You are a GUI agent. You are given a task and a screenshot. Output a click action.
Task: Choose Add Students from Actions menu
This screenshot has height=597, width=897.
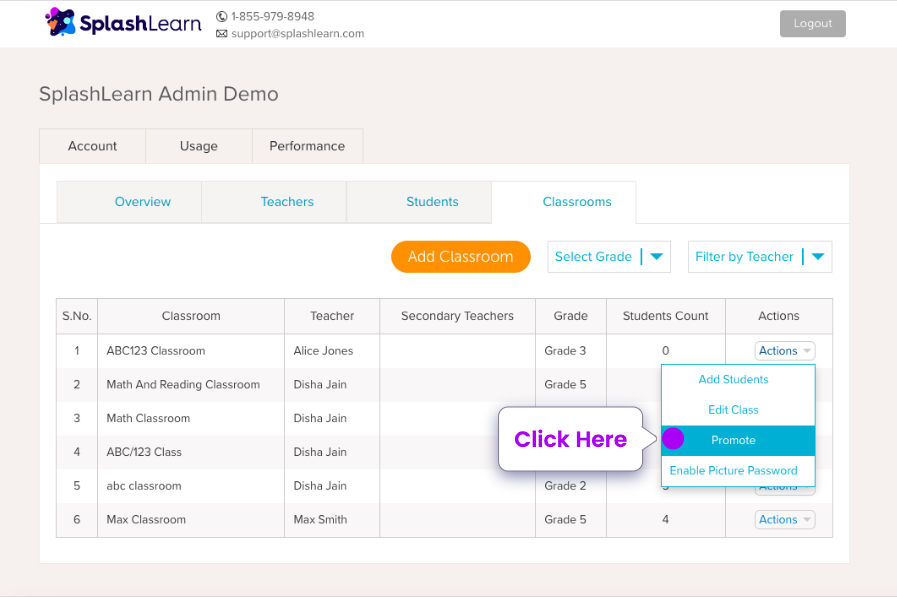738,380
